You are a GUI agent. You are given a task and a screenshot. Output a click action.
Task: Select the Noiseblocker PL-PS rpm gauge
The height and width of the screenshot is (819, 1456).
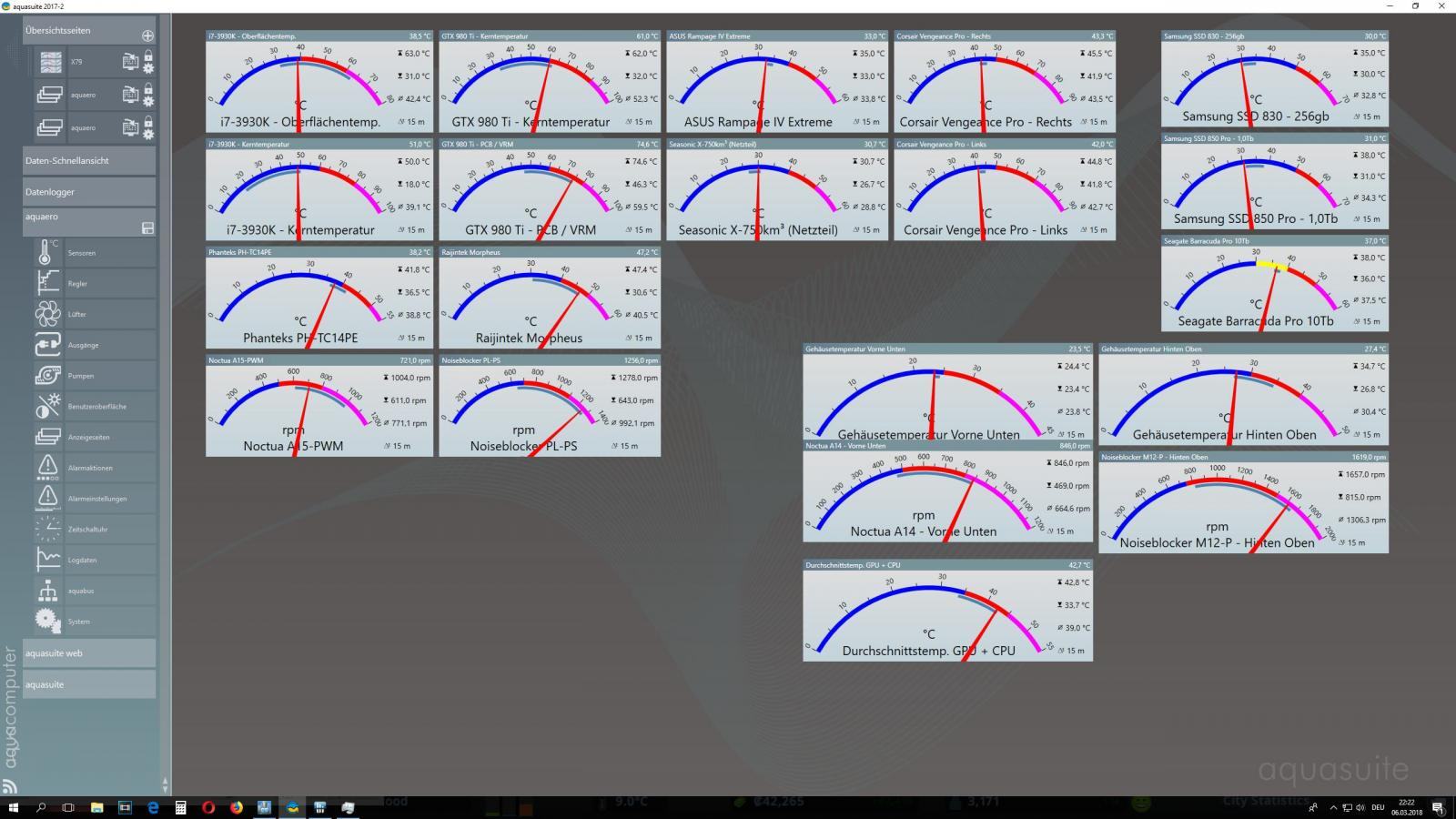pyautogui.click(x=550, y=406)
